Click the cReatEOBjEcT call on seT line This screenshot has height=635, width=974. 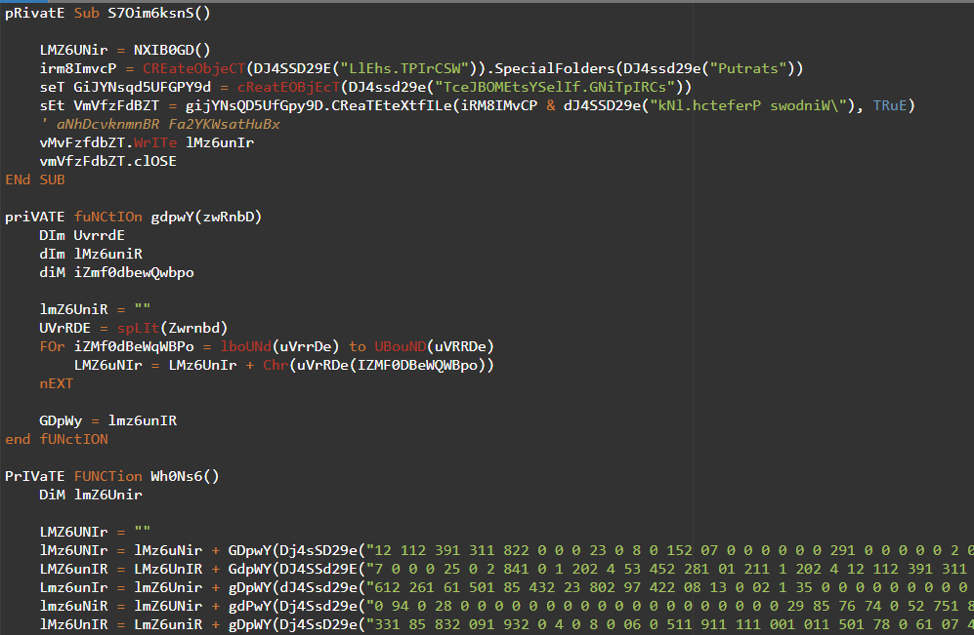(289, 88)
